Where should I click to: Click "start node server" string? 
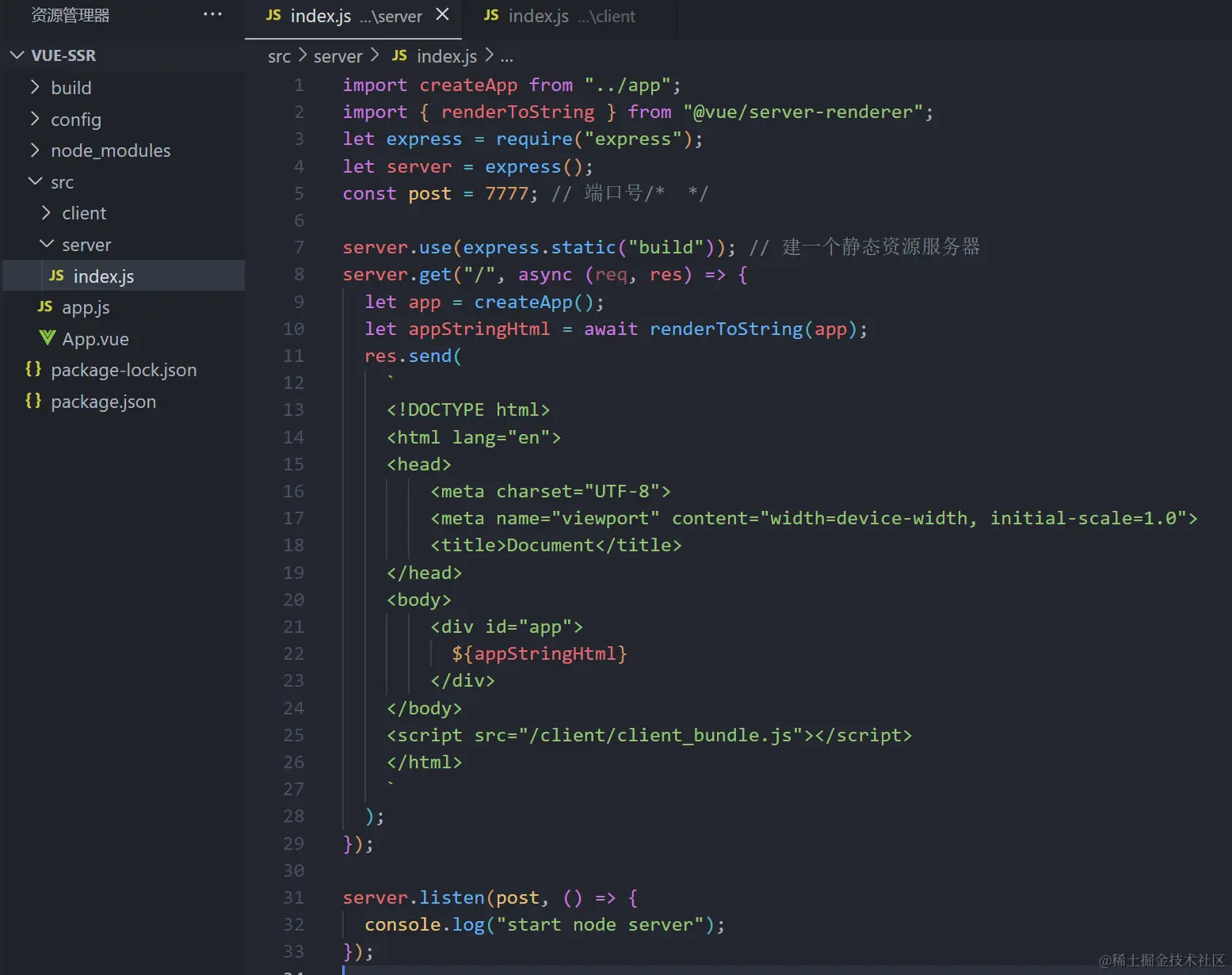point(600,924)
